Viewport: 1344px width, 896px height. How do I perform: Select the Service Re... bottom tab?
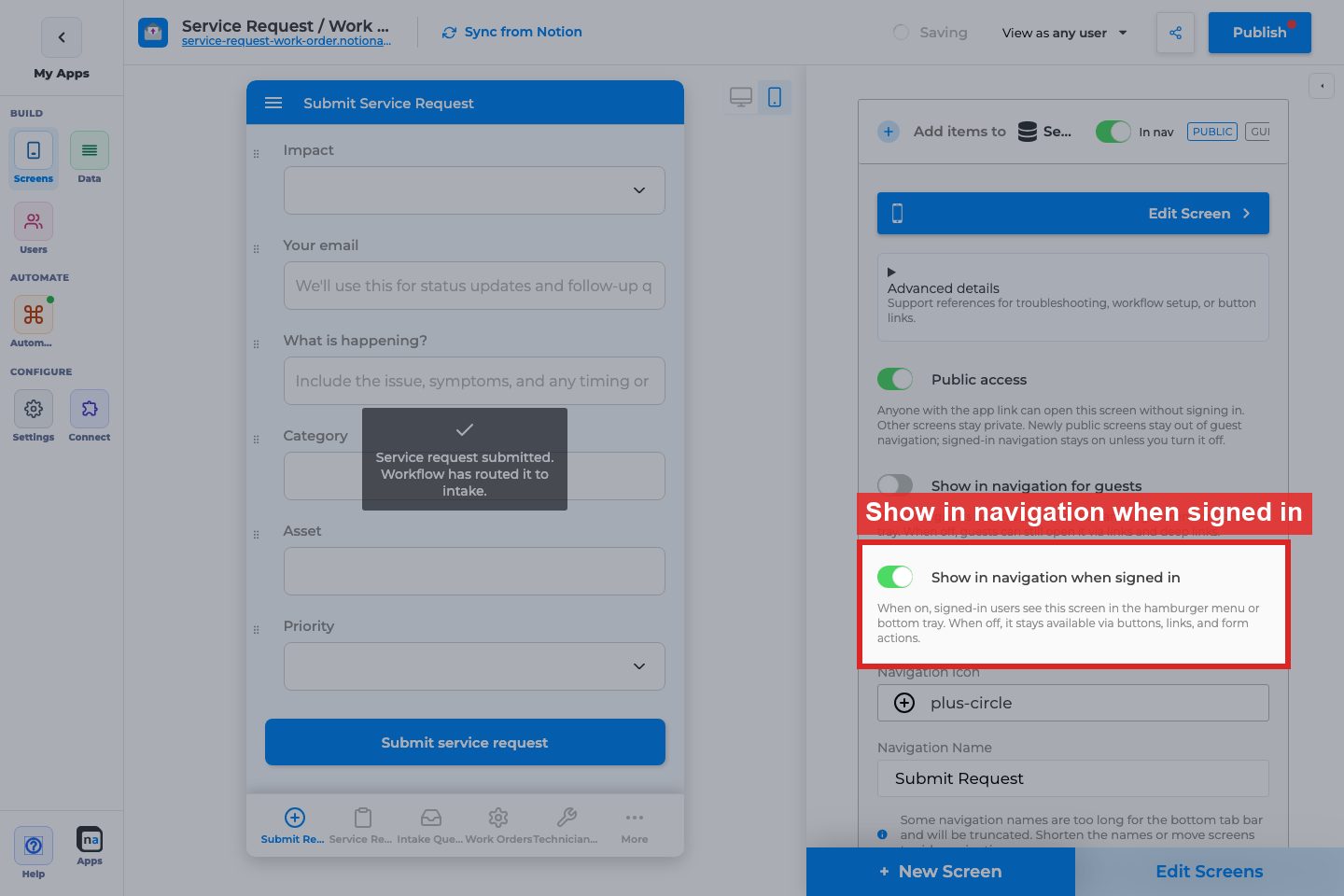point(361,826)
